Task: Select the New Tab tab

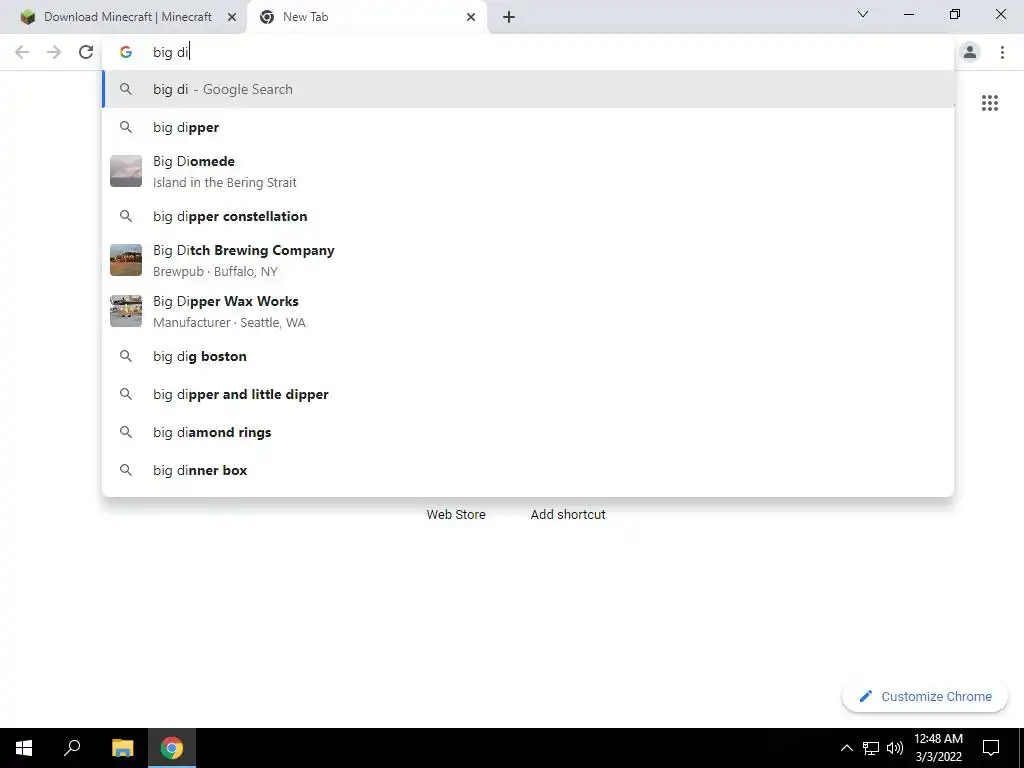Action: [x=367, y=17]
